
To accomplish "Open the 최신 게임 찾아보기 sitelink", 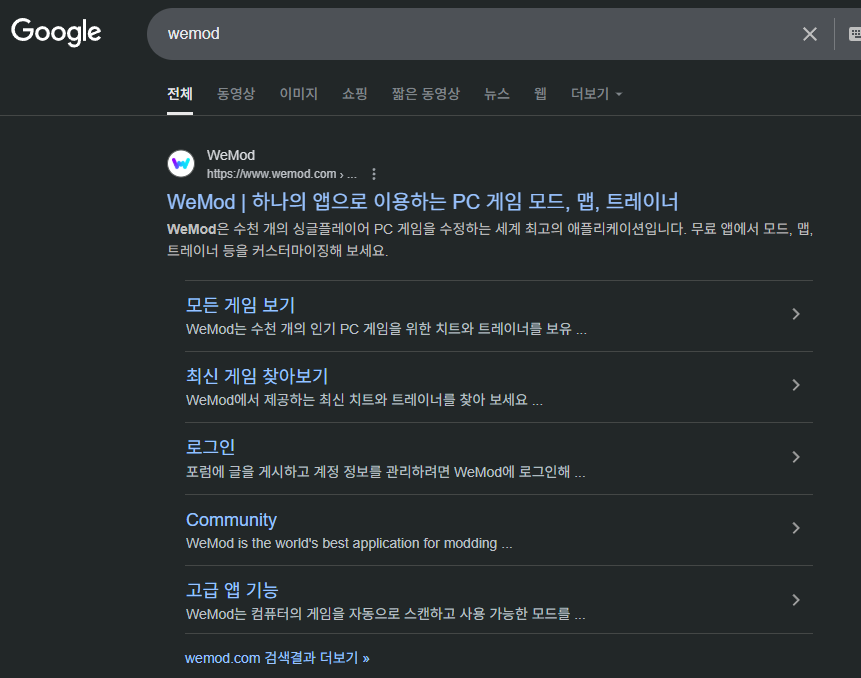I will coord(257,376).
